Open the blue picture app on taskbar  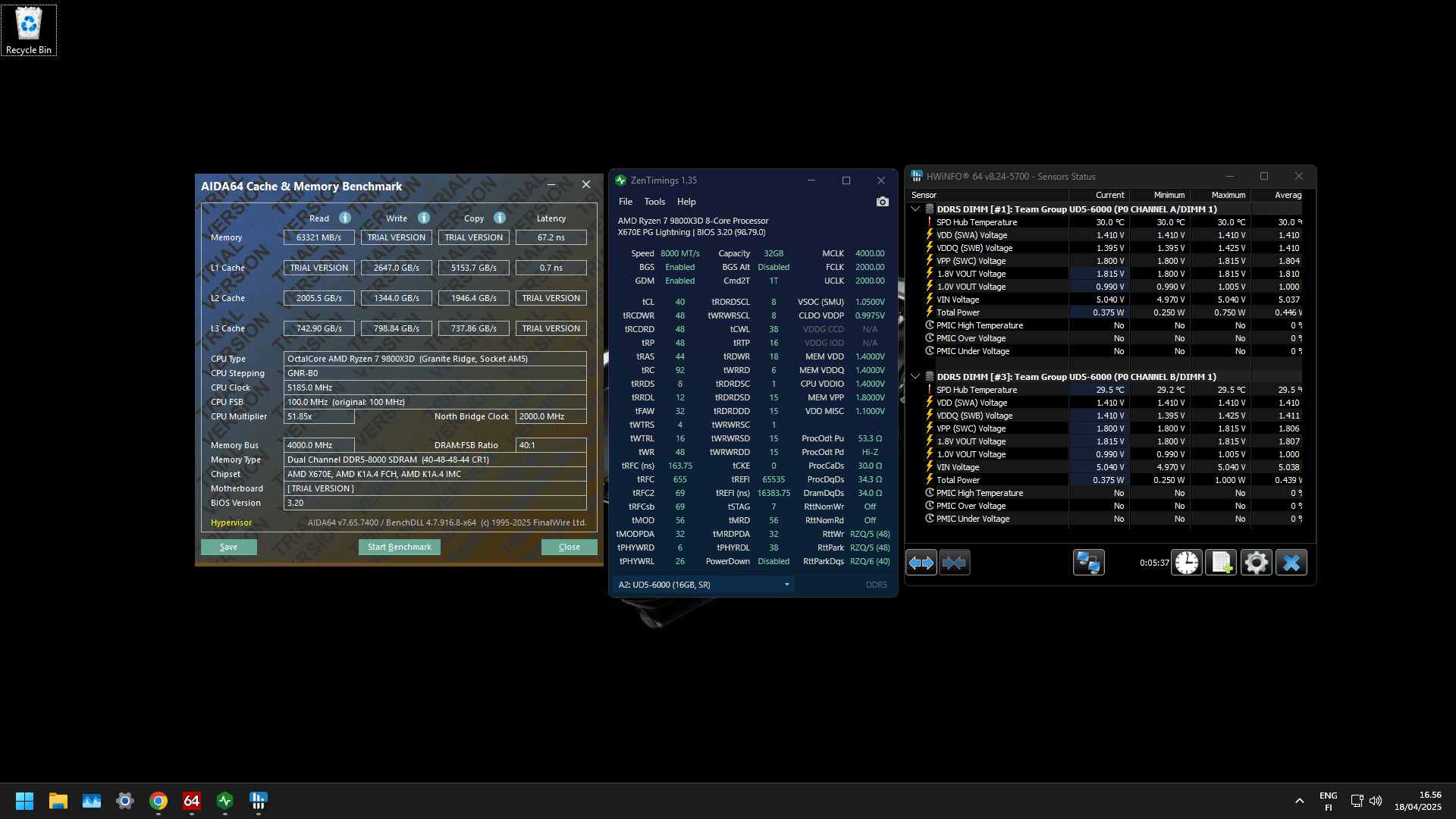92,801
